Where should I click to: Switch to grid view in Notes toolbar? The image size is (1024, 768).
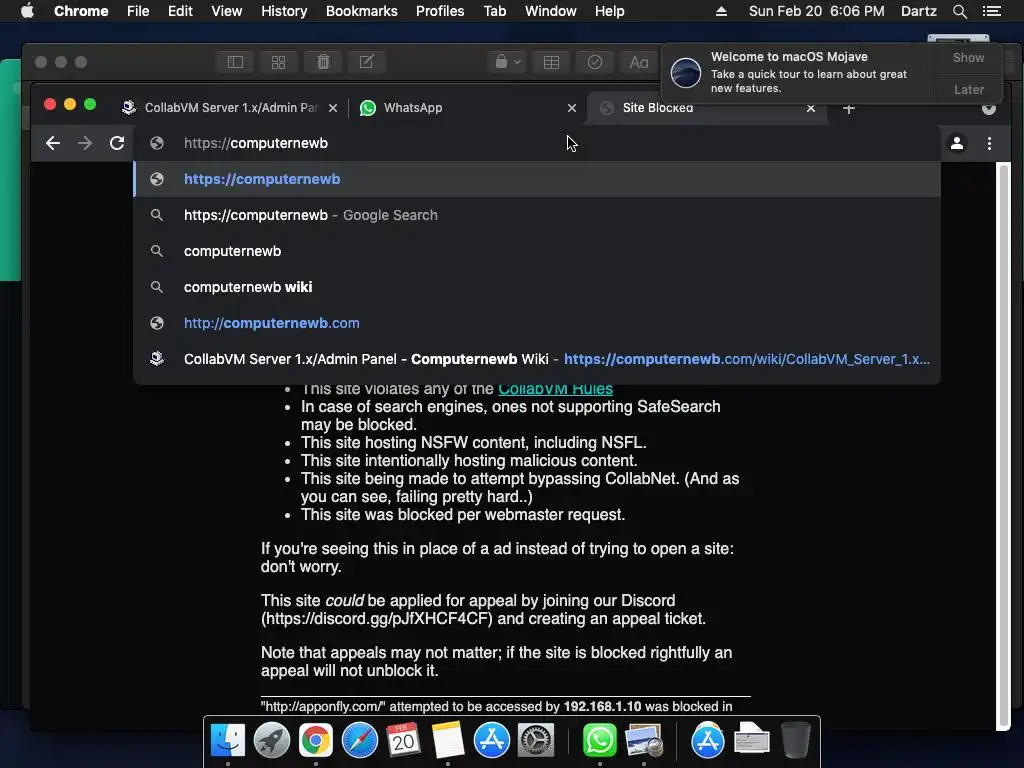coord(278,62)
